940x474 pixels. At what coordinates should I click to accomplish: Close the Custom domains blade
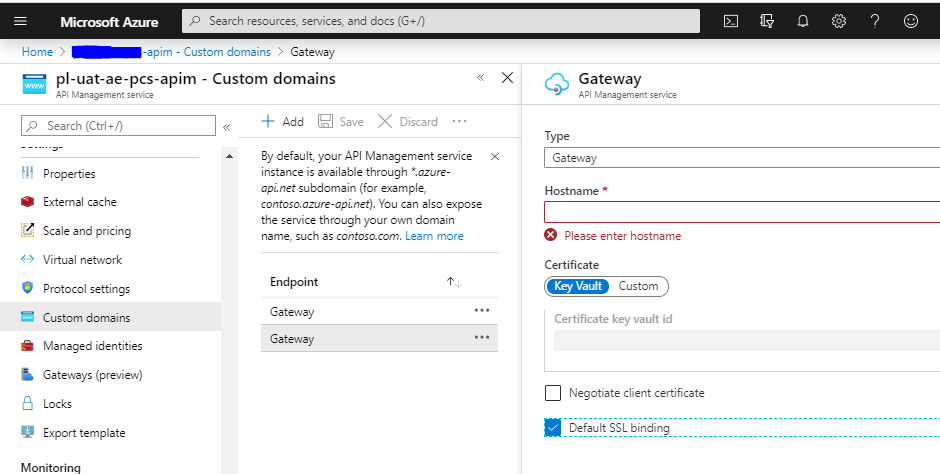coord(507,77)
